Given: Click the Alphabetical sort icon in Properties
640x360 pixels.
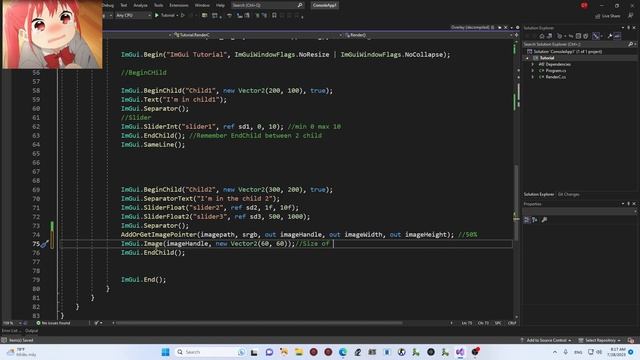Looking at the screenshot, I should point(535,220).
